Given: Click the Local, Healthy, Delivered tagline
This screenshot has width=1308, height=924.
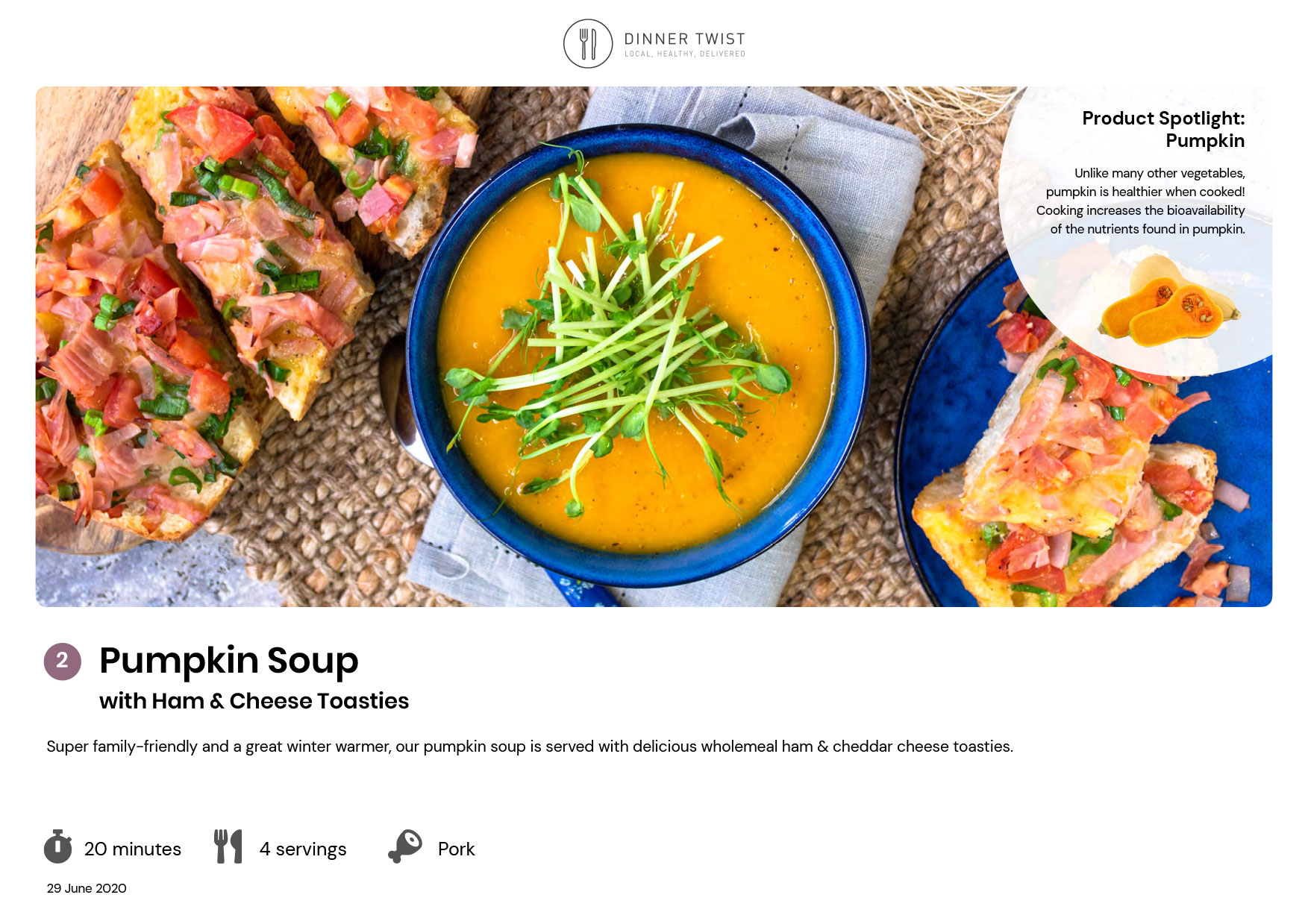Looking at the screenshot, I should coord(685,54).
